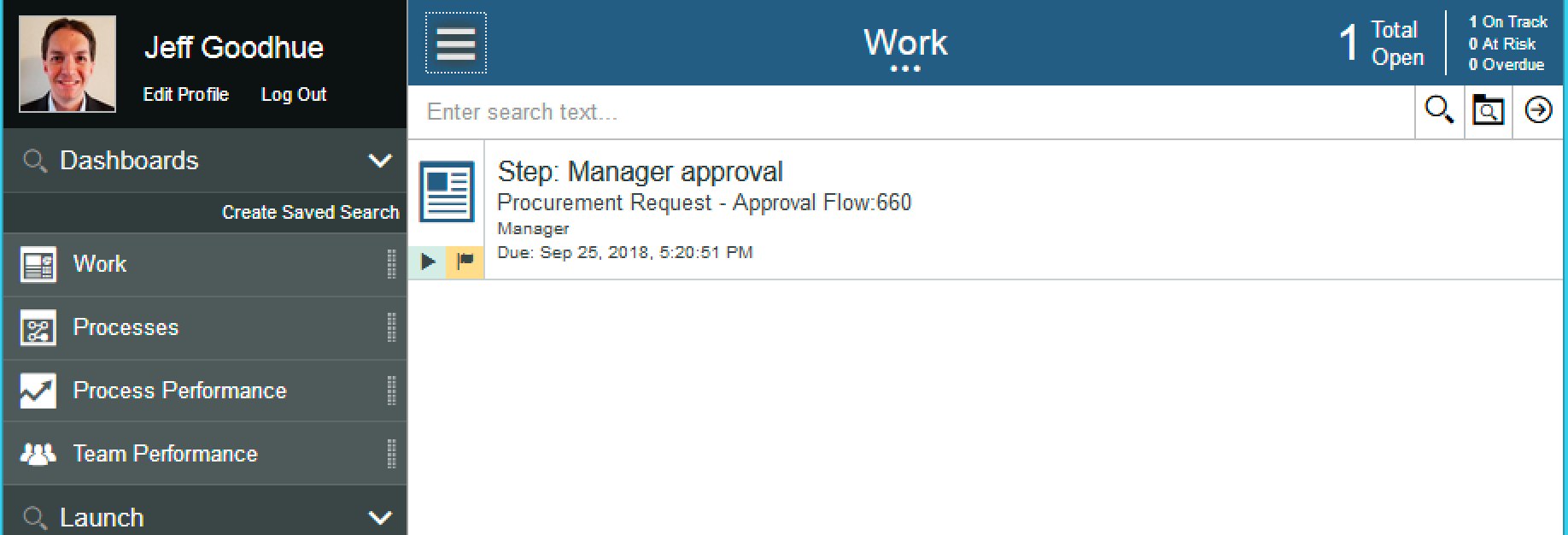The image size is (1568, 535).
Task: Click the magnifier search icon
Action: coord(1439,111)
